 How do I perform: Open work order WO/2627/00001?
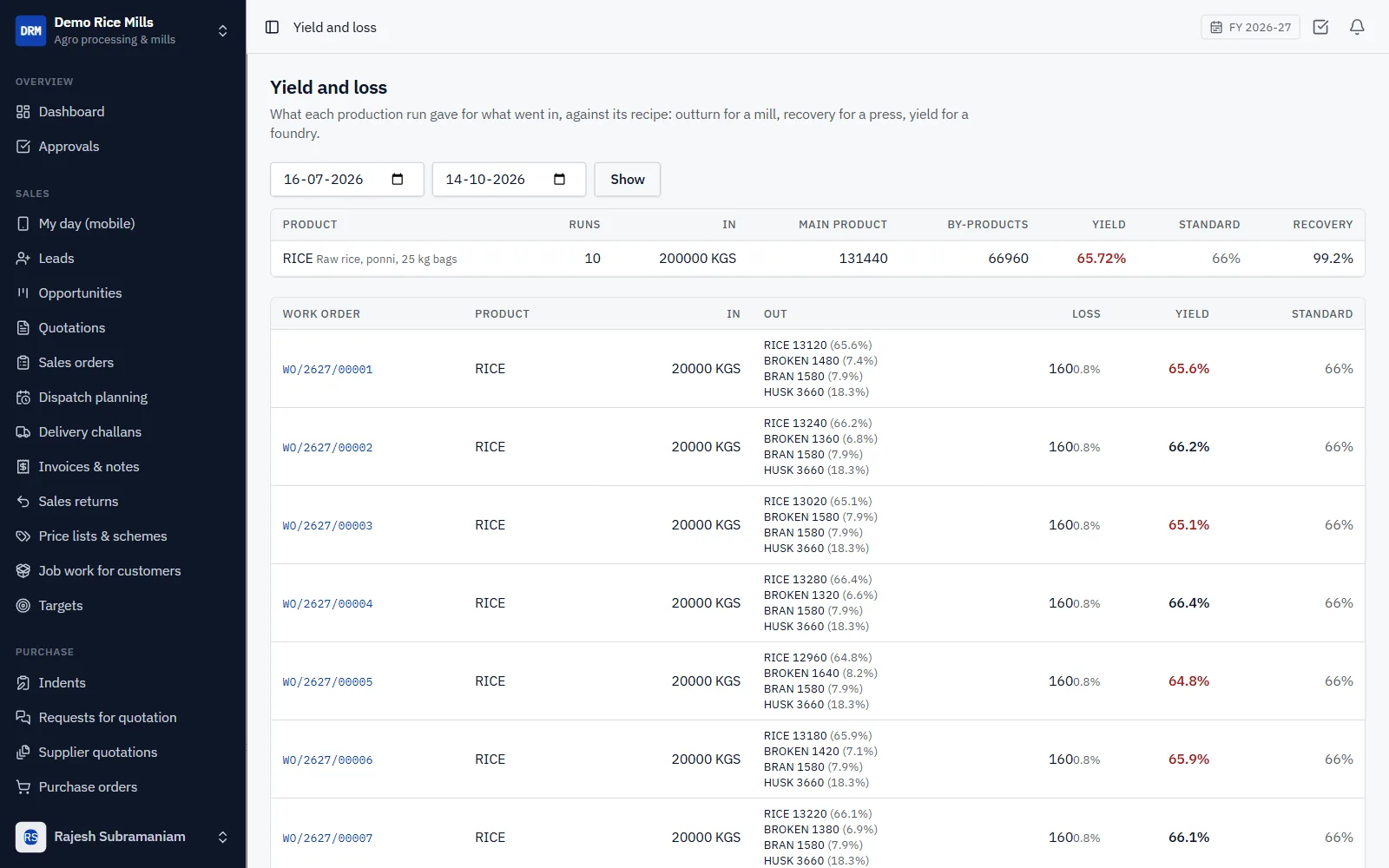pyautogui.click(x=327, y=370)
